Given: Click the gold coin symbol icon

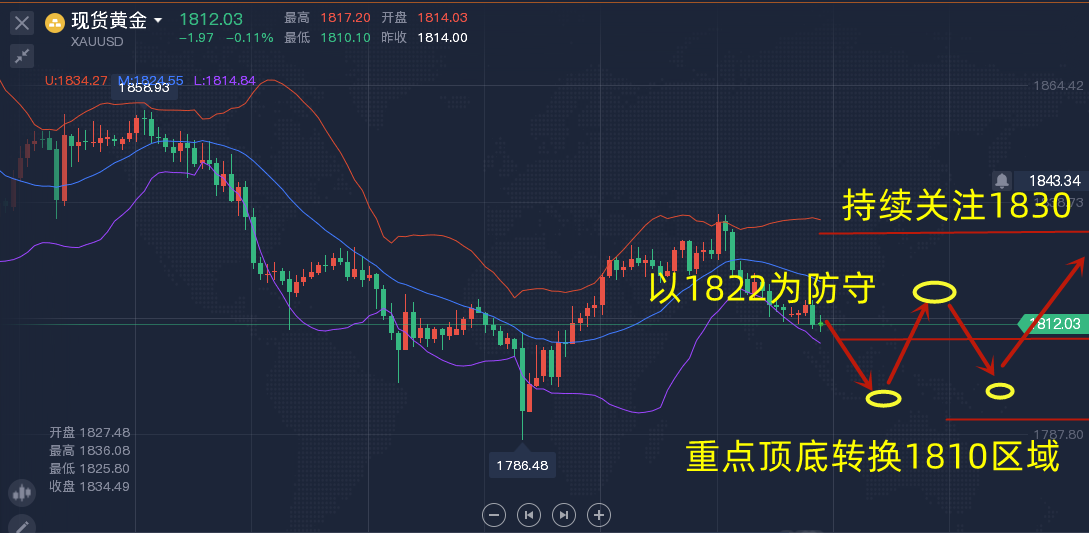Looking at the screenshot, I should coord(55,23).
